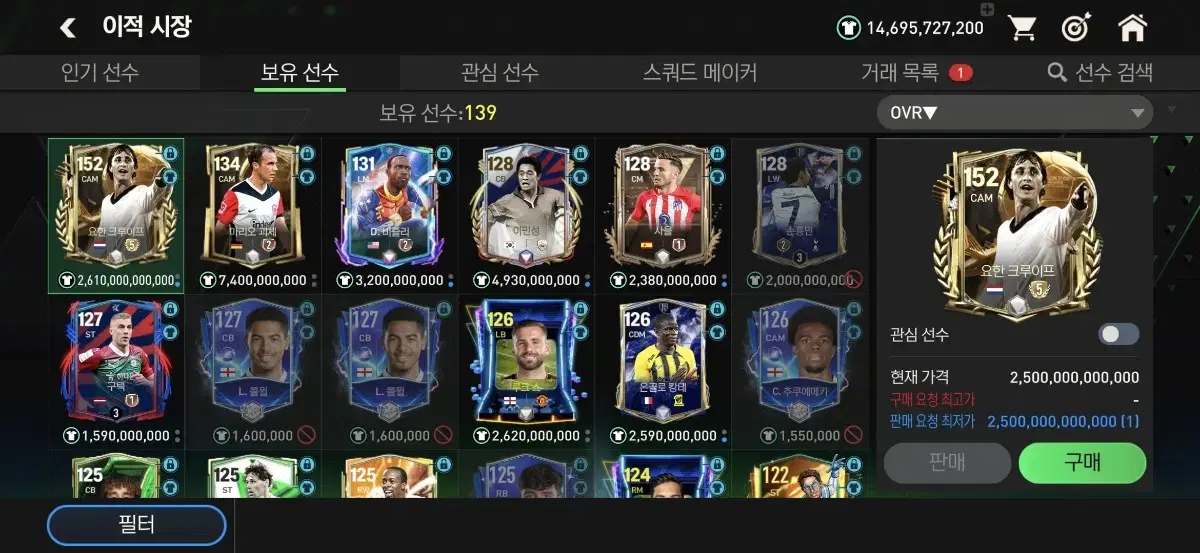The image size is (1200, 553).
Task: Tap the 필터 button
Action: point(137,525)
